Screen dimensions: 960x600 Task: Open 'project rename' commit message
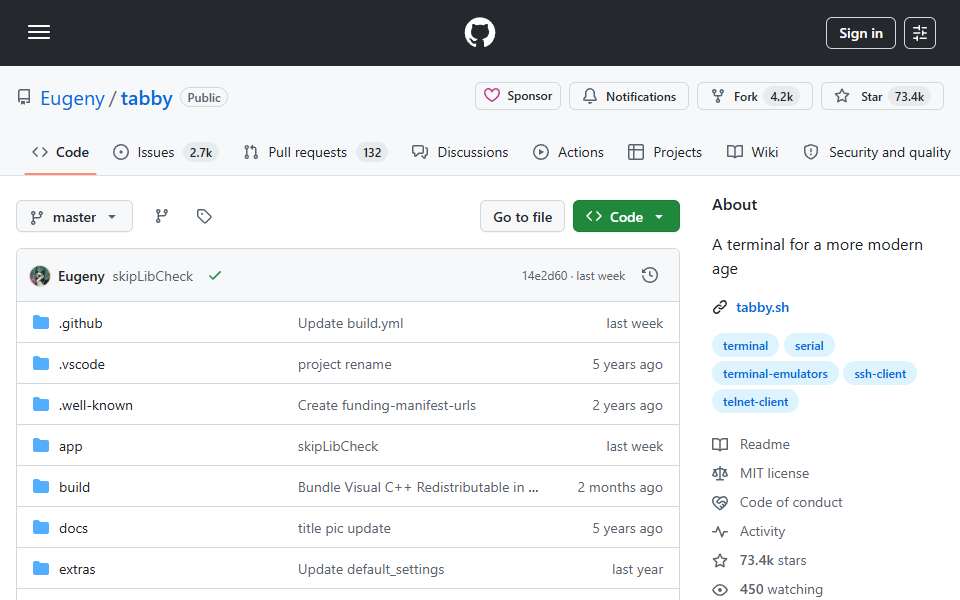344,364
